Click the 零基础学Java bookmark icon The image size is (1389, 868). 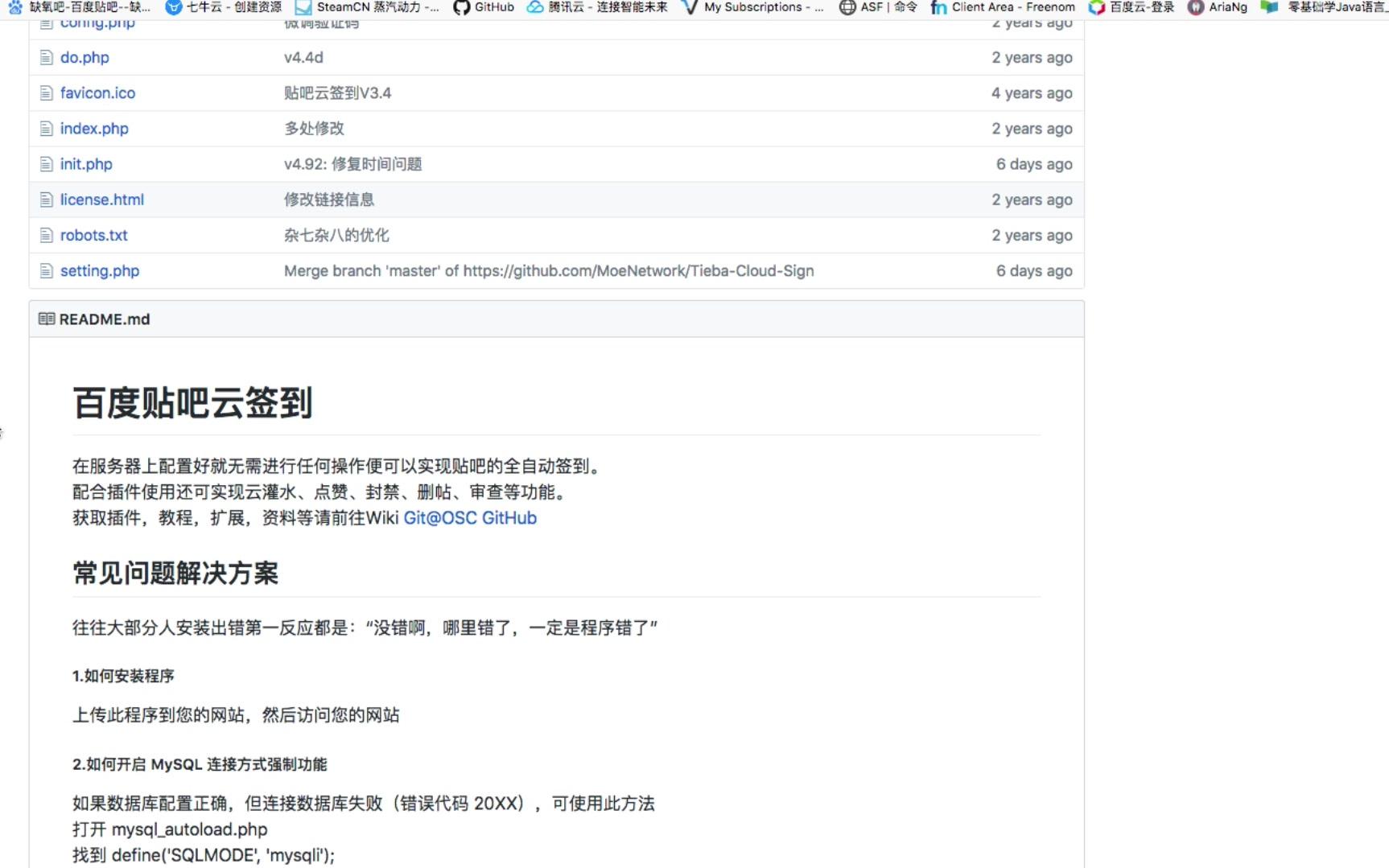coord(1270,7)
